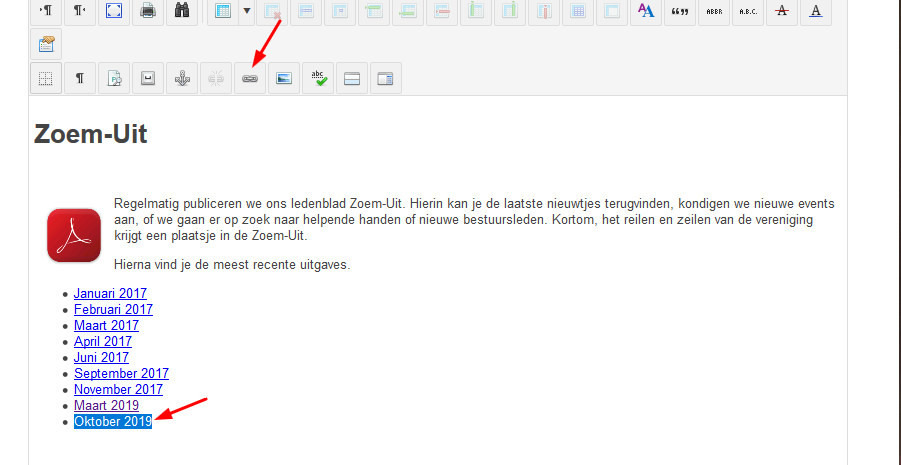This screenshot has height=465, width=901.
Task: Open the Januari 2017 link
Action: tap(110, 294)
